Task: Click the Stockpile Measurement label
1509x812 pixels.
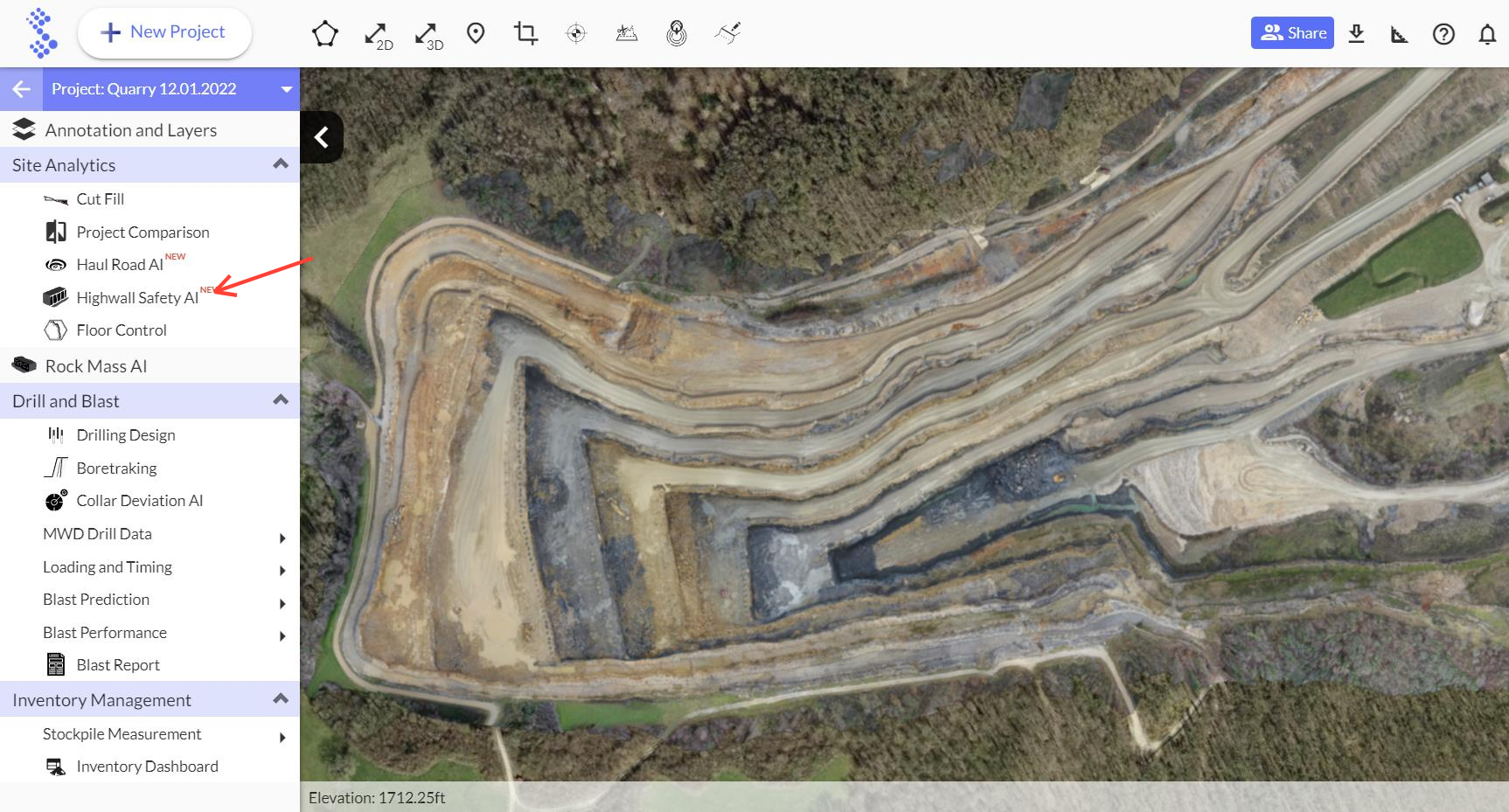Action: pyautogui.click(x=122, y=734)
